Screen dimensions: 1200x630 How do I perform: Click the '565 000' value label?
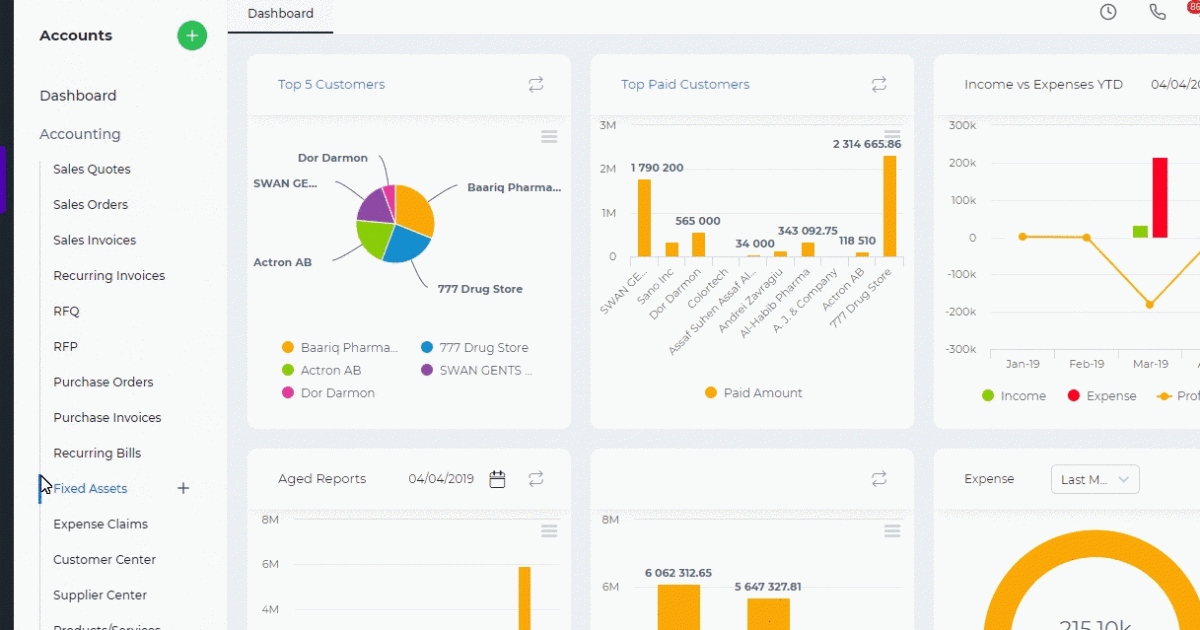pos(698,221)
